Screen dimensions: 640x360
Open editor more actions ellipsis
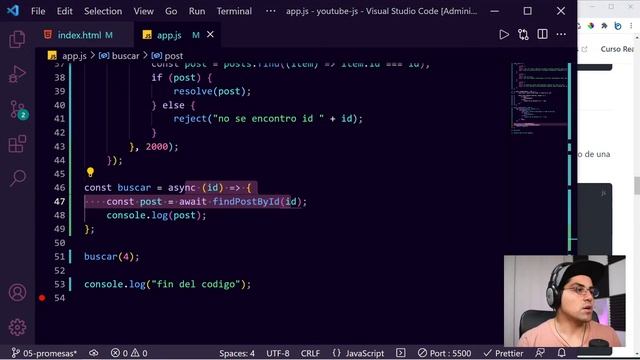561,34
